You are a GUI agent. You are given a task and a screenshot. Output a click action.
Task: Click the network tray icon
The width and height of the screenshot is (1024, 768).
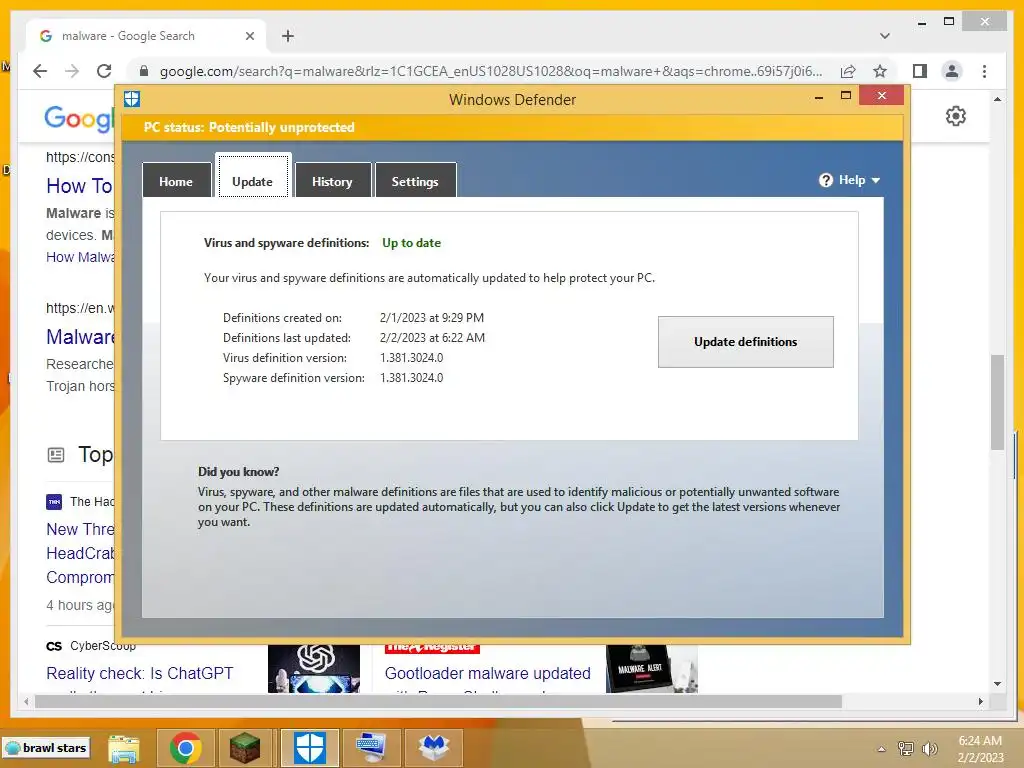906,749
